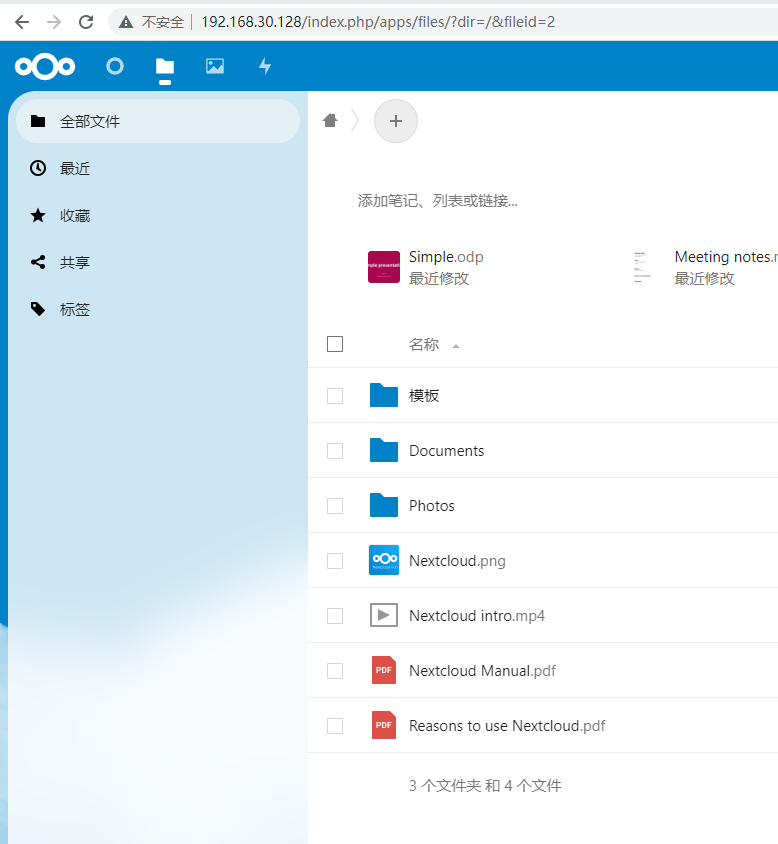Open recent file Meeting notes

point(726,257)
